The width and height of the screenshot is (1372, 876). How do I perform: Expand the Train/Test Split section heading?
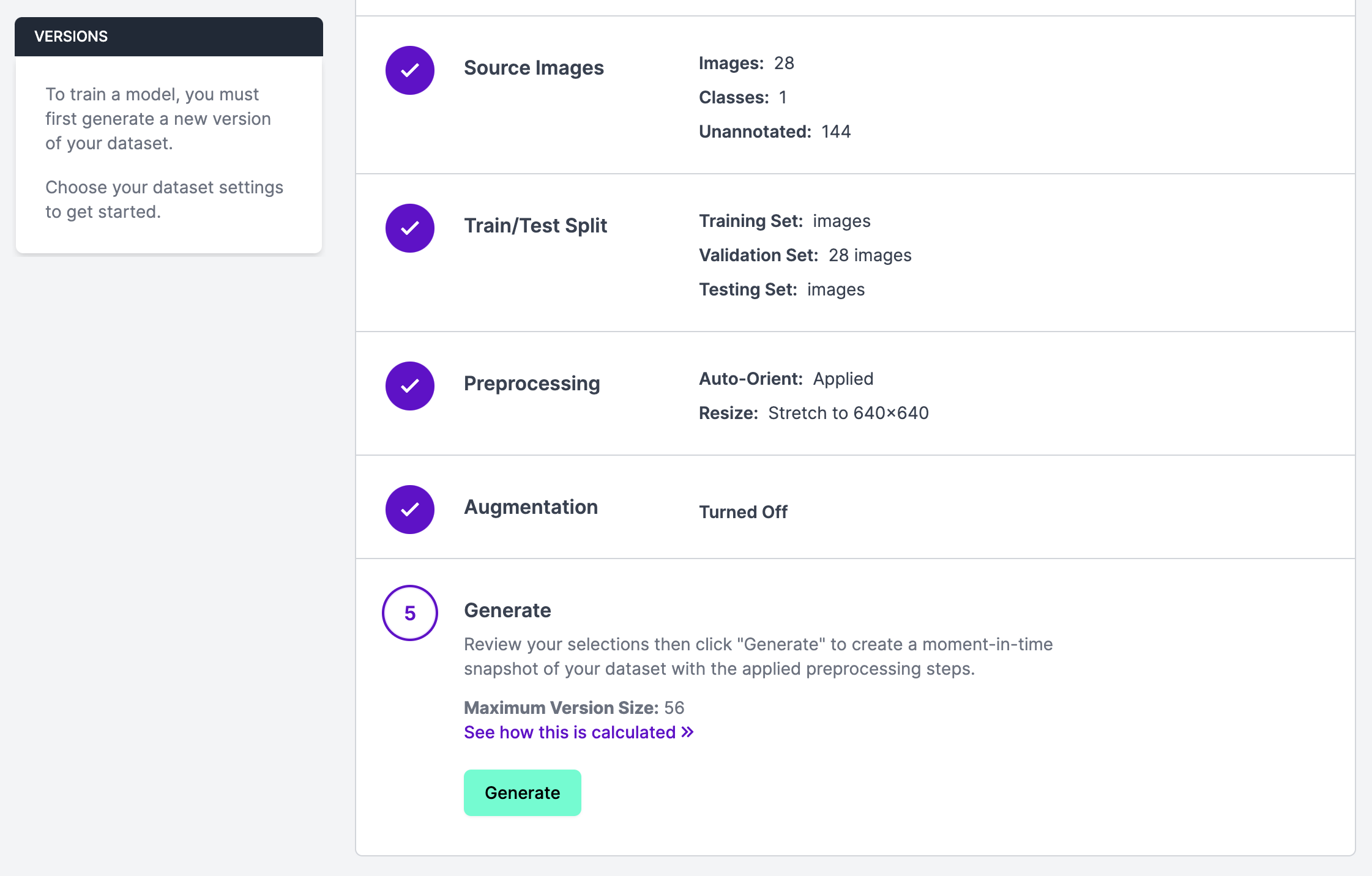click(x=535, y=226)
